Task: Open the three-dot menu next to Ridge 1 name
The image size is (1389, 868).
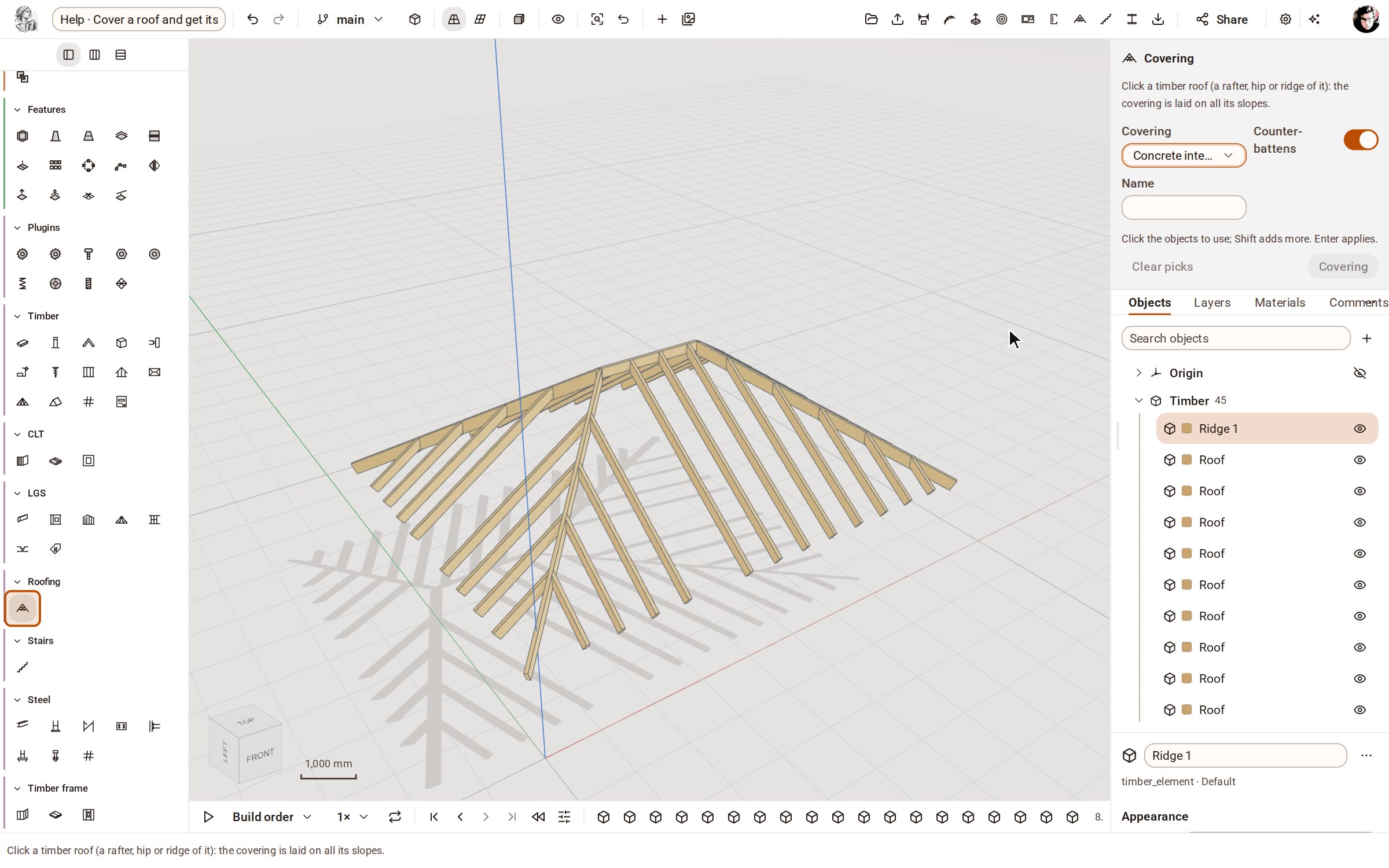Action: coord(1366,755)
